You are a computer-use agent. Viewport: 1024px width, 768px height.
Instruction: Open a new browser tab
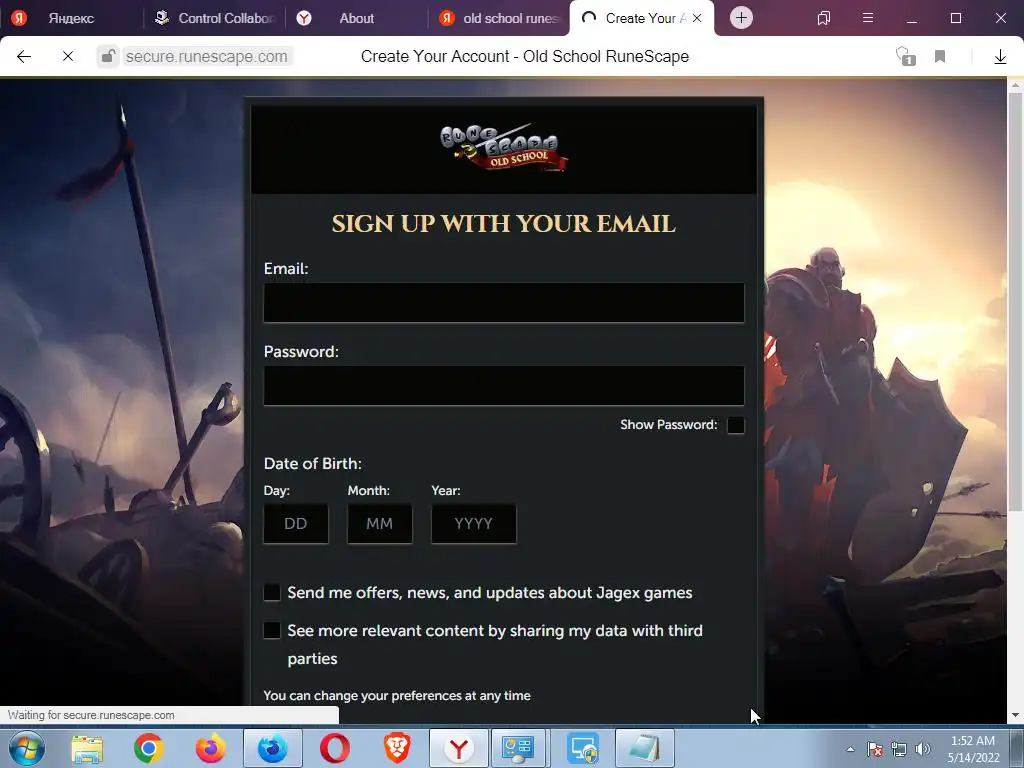click(741, 18)
